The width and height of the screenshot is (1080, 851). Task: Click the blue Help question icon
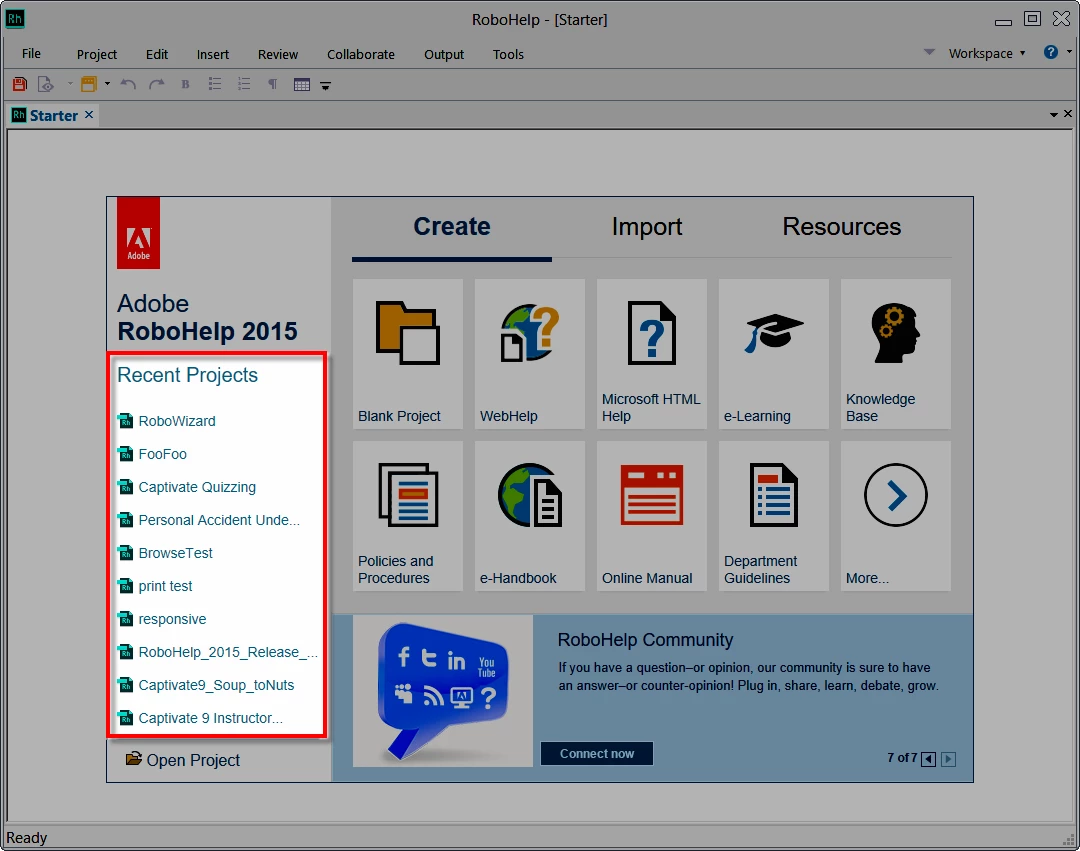click(1050, 52)
